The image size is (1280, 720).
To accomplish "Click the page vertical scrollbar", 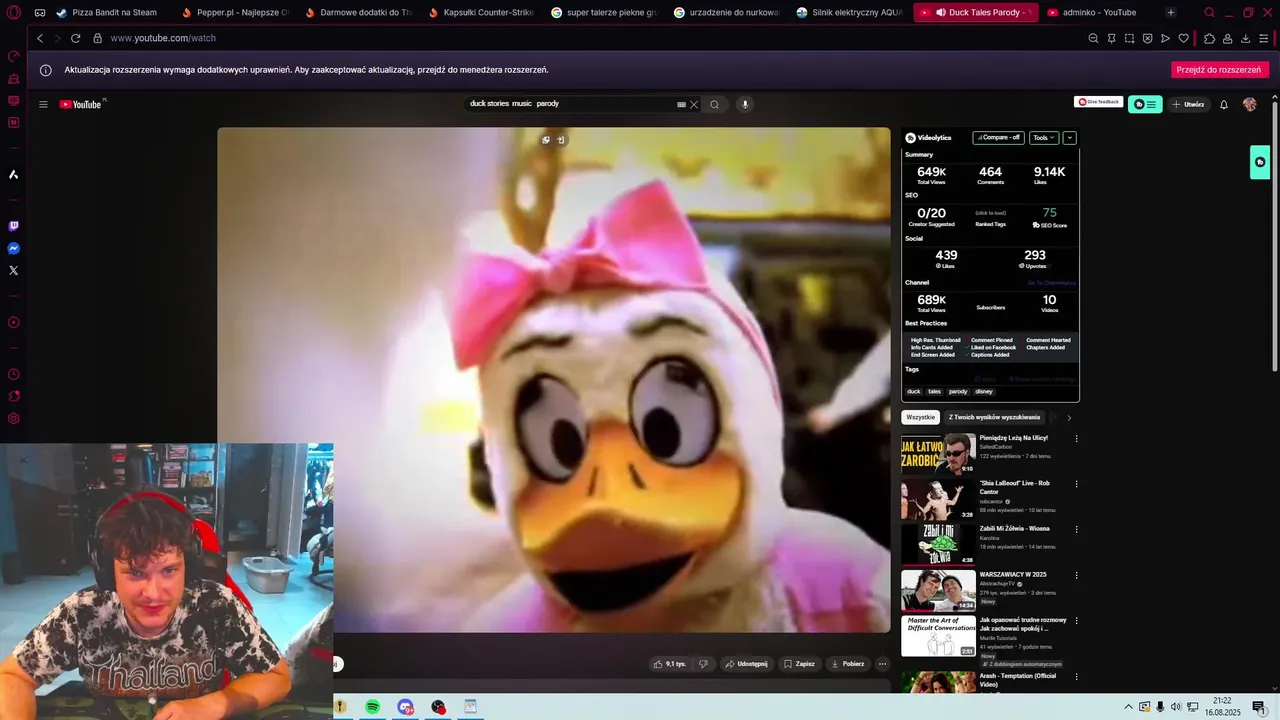I will pos(1274,235).
